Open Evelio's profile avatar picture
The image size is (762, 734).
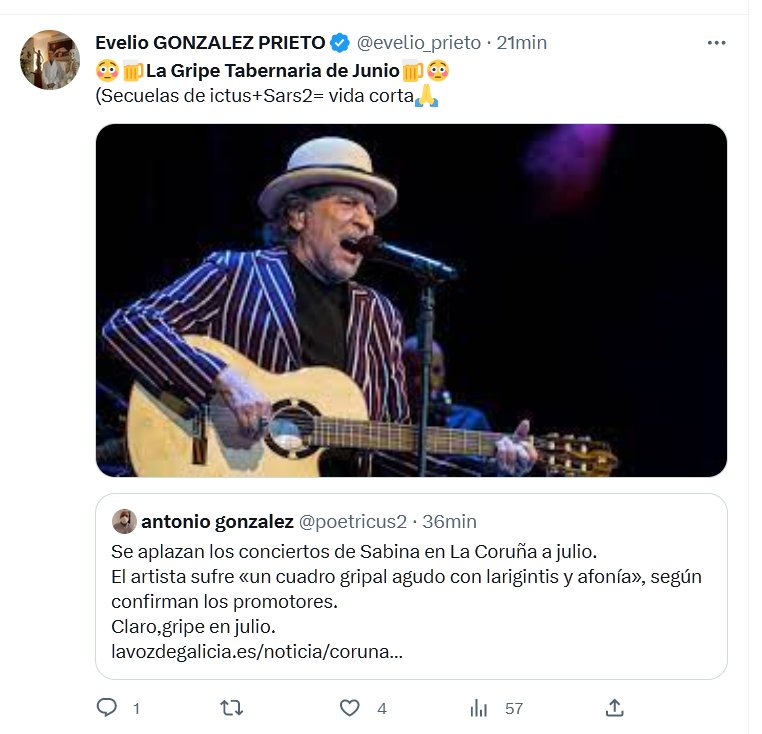click(x=49, y=60)
